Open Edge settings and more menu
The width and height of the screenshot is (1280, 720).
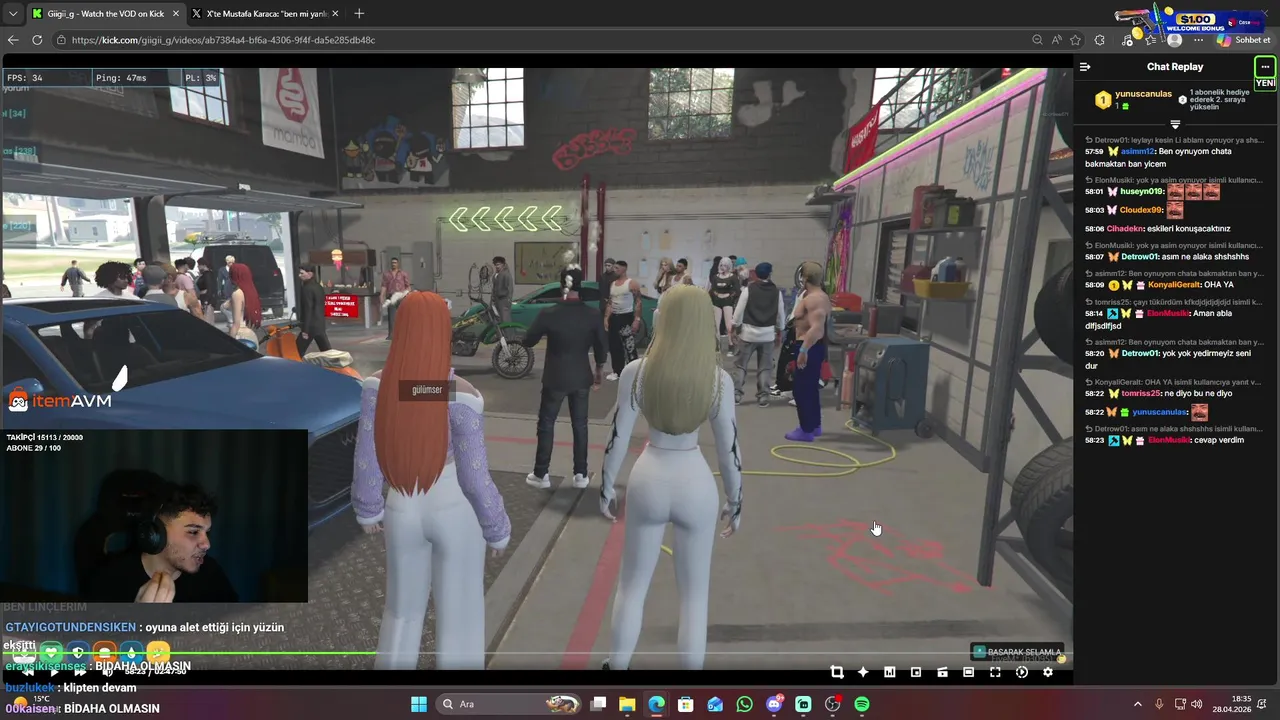1198,40
